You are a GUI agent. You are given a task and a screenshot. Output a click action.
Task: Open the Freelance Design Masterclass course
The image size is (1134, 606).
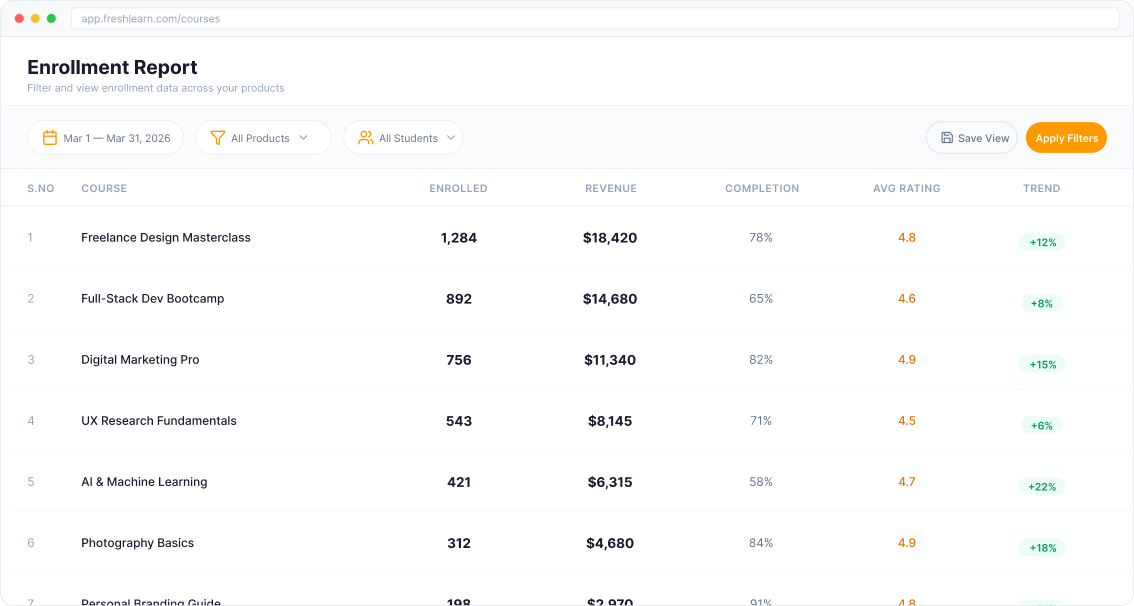(164, 237)
